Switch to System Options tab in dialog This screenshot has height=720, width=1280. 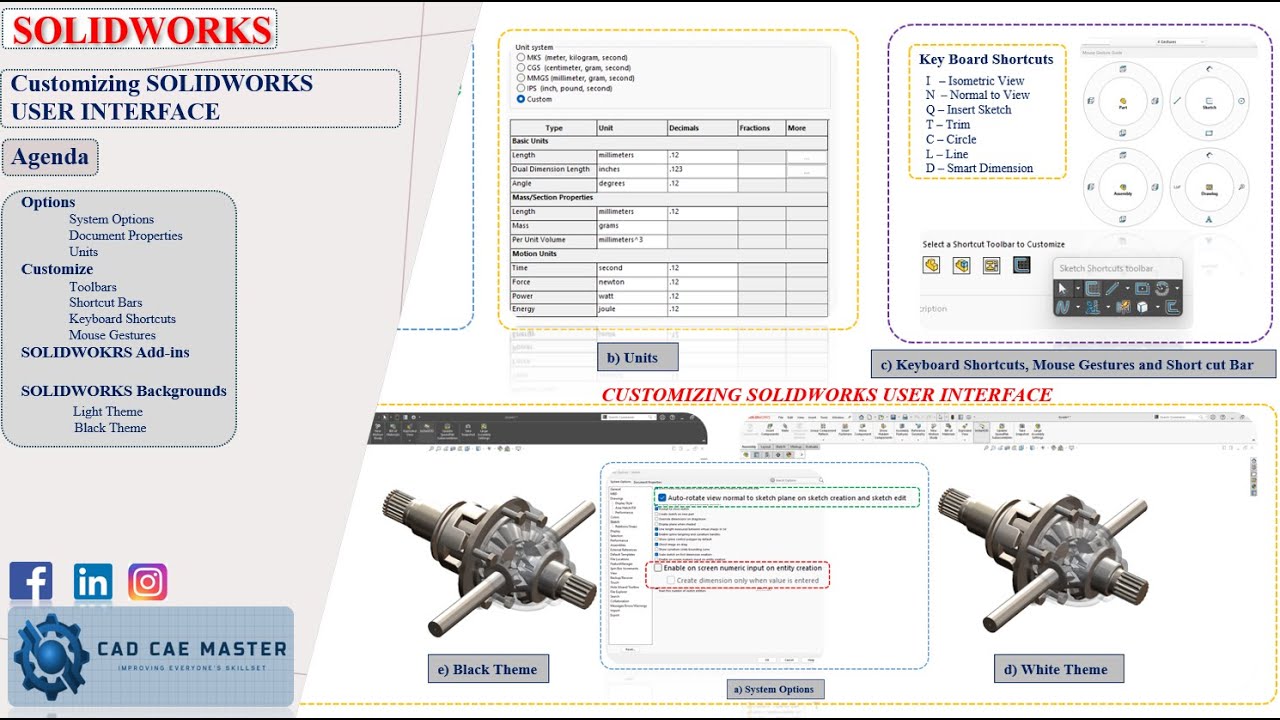[x=620, y=482]
